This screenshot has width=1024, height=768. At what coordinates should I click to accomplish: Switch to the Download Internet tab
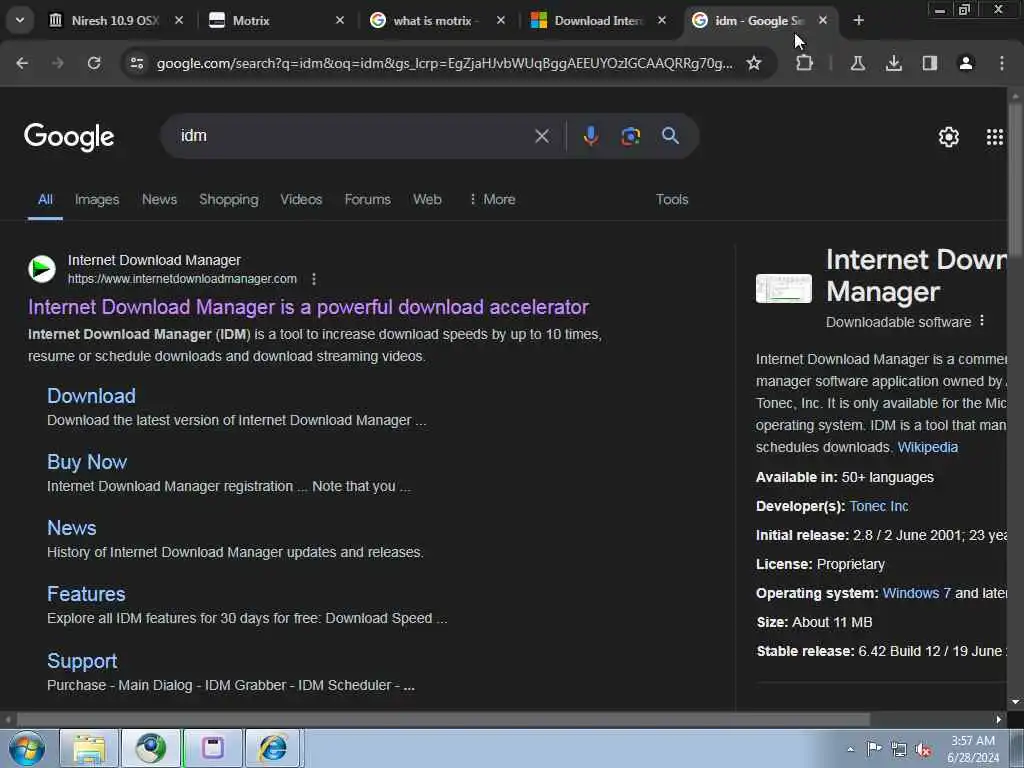[x=598, y=21]
